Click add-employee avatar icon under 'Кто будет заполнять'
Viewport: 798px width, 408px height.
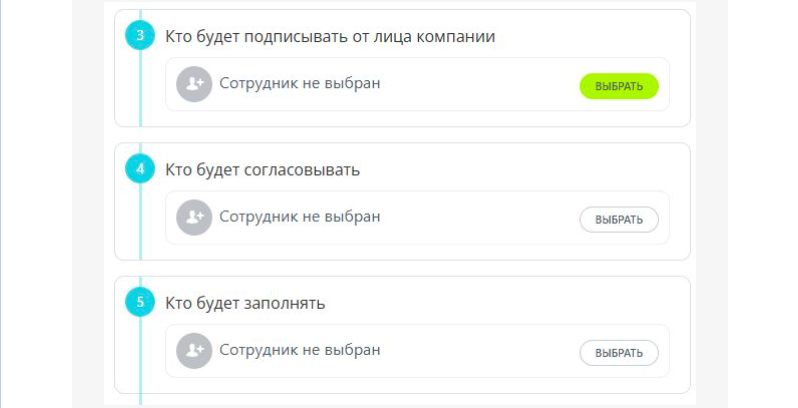(194, 351)
